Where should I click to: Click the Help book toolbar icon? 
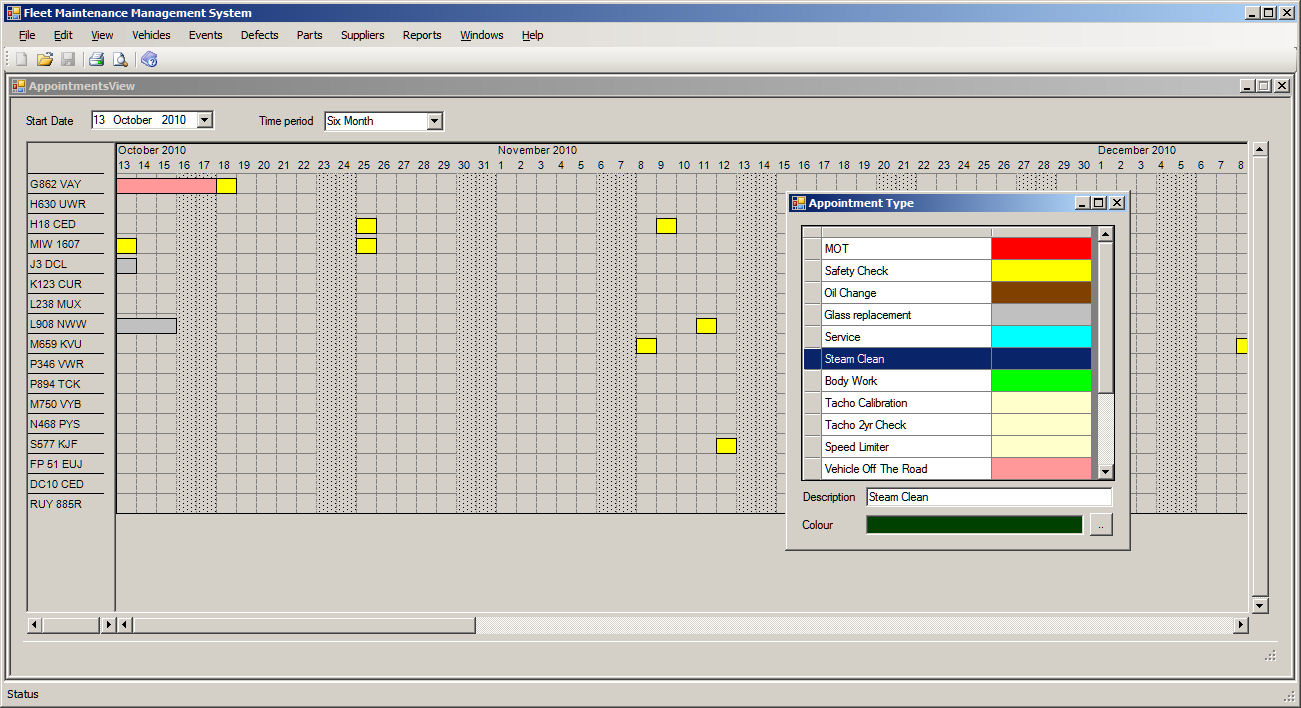tap(149, 60)
